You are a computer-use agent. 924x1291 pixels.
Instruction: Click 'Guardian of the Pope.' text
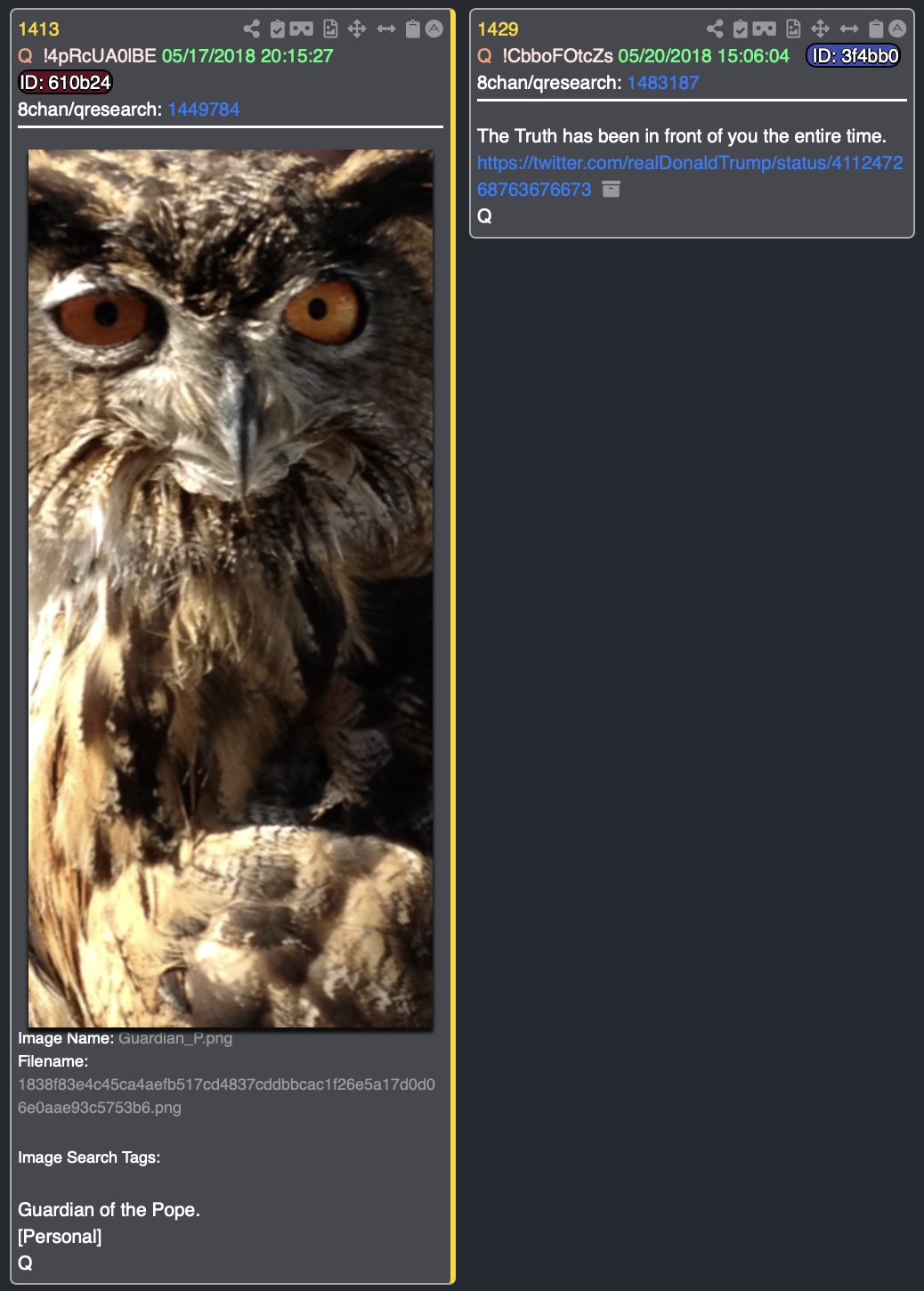point(109,1210)
